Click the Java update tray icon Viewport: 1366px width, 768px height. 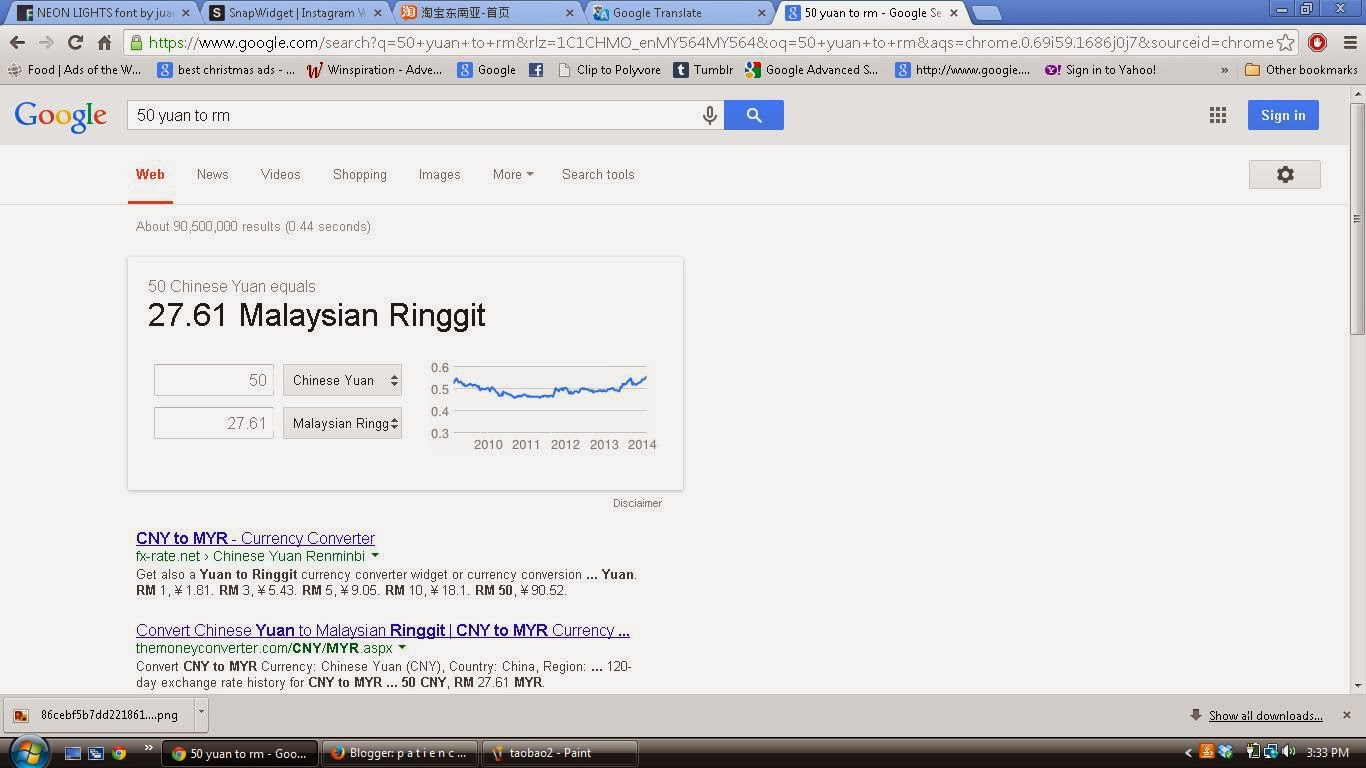(x=1207, y=752)
